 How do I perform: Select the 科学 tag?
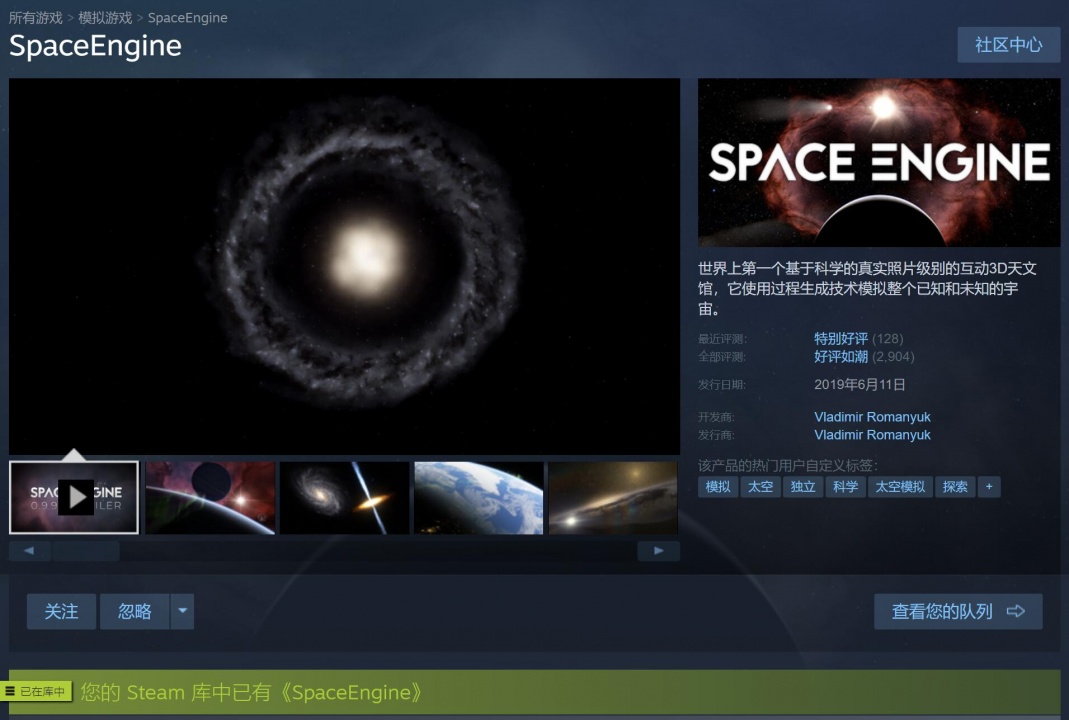845,487
